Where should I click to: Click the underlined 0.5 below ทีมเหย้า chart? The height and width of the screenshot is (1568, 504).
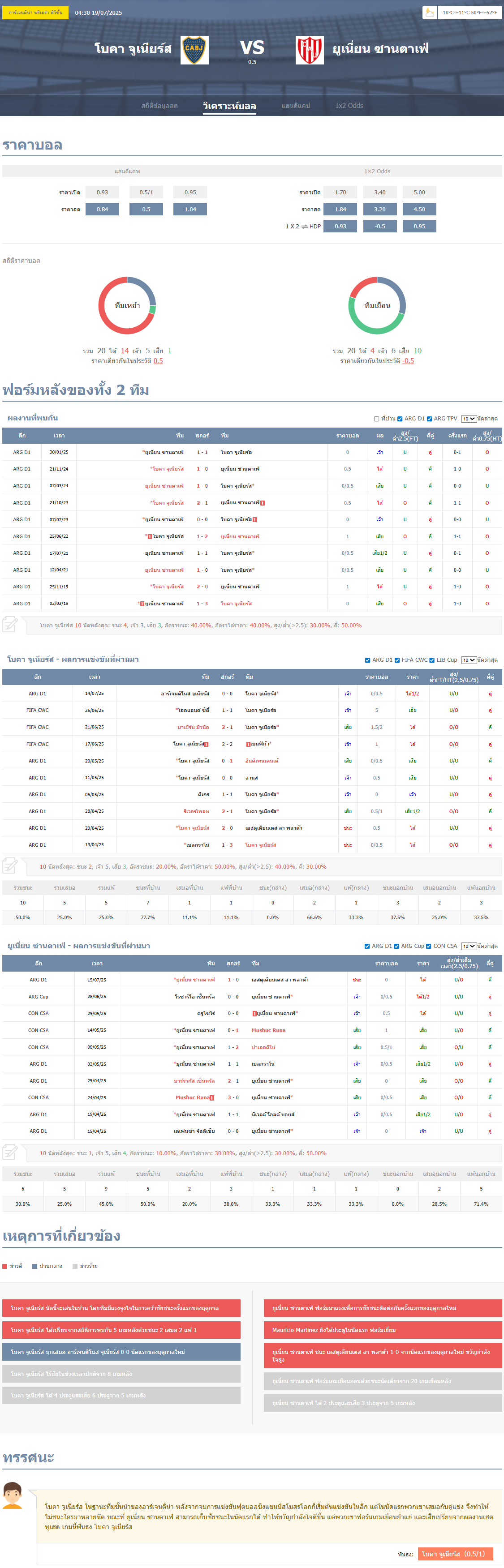(158, 361)
